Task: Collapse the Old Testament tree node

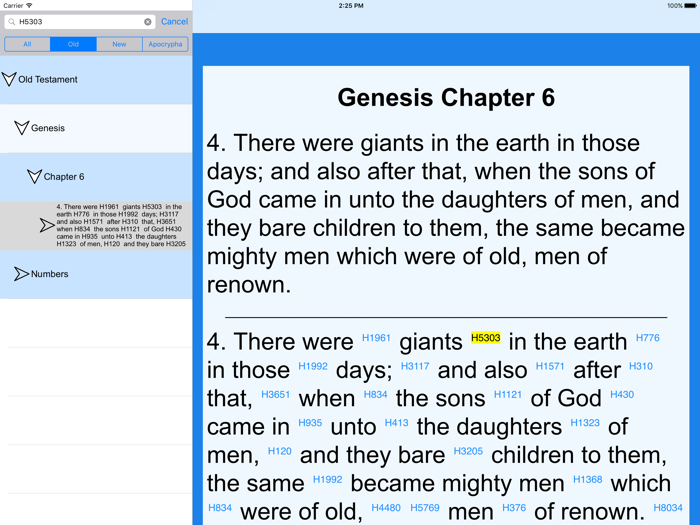Action: 9,79
